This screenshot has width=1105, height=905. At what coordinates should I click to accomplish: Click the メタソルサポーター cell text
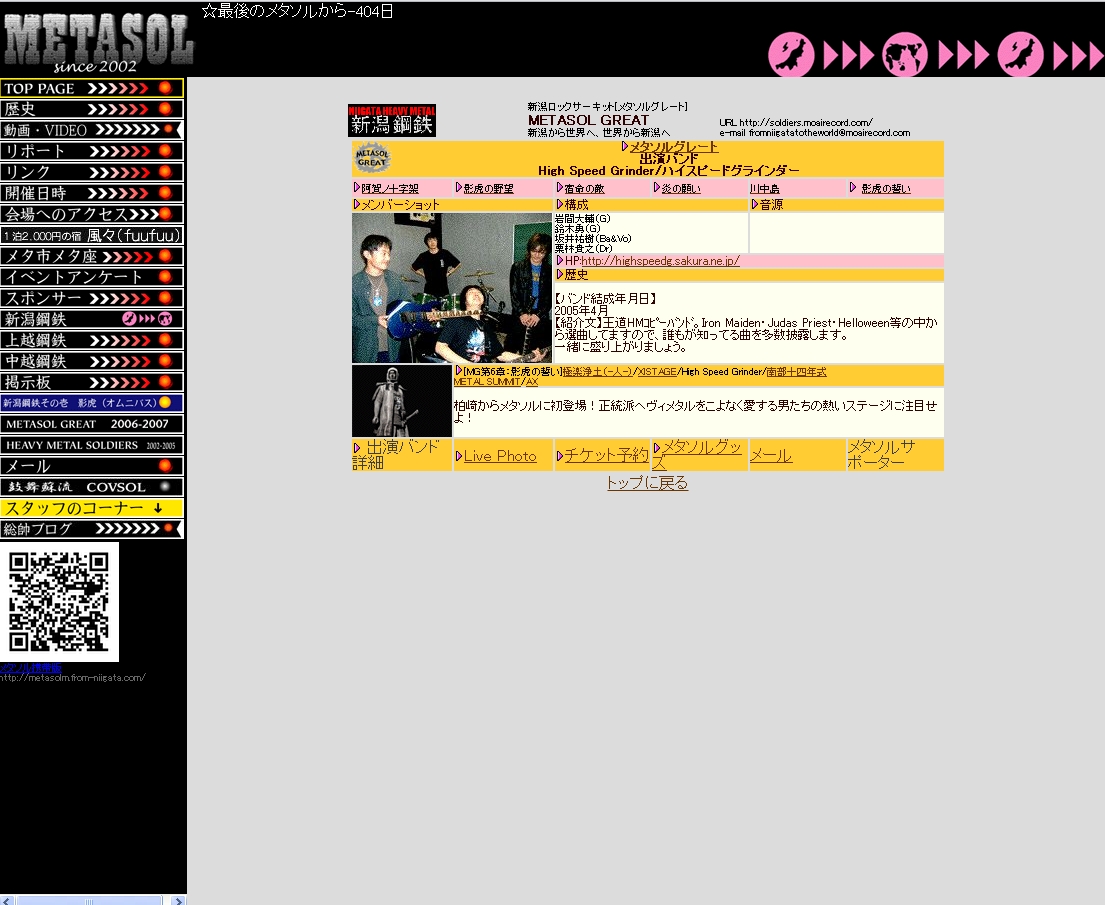882,455
